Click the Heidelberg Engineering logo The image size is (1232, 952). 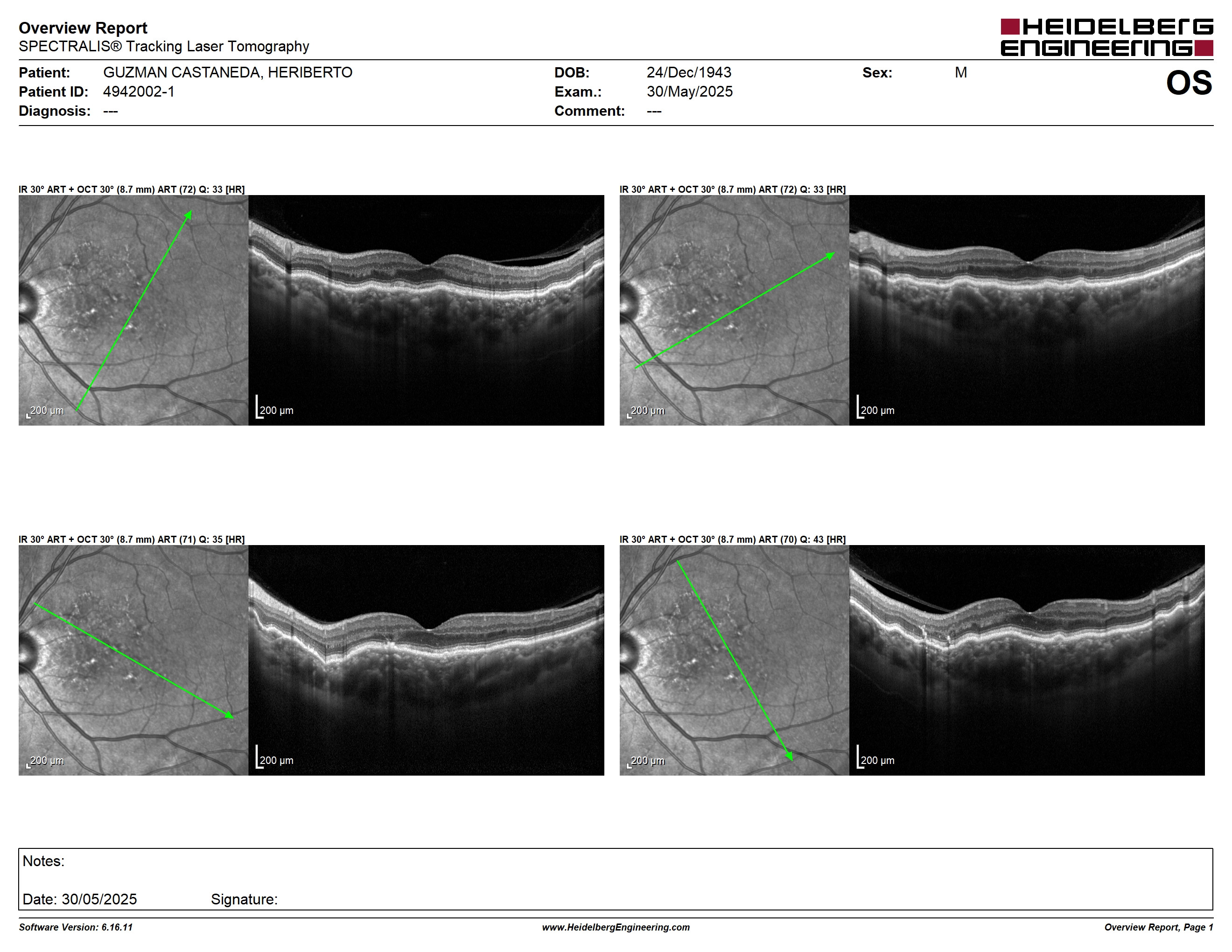click(x=1107, y=37)
